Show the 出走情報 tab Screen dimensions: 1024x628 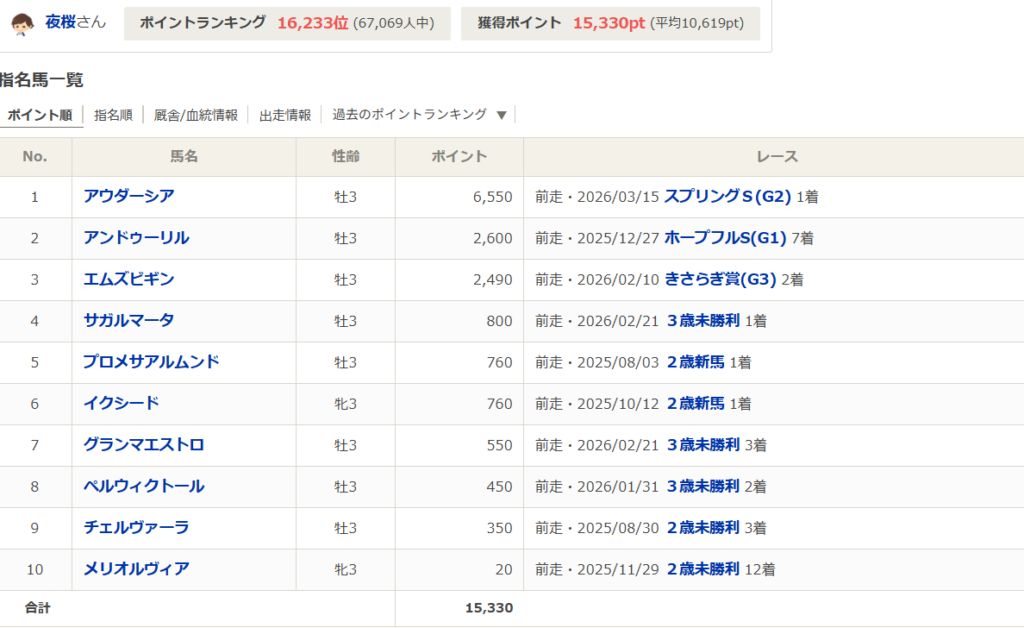(x=285, y=115)
